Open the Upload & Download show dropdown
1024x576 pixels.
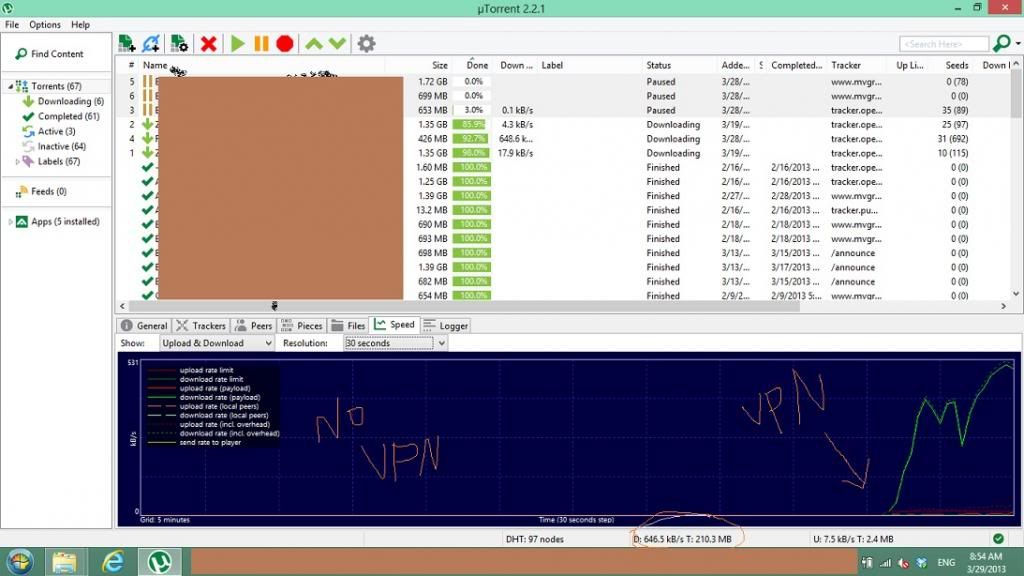[x=217, y=343]
